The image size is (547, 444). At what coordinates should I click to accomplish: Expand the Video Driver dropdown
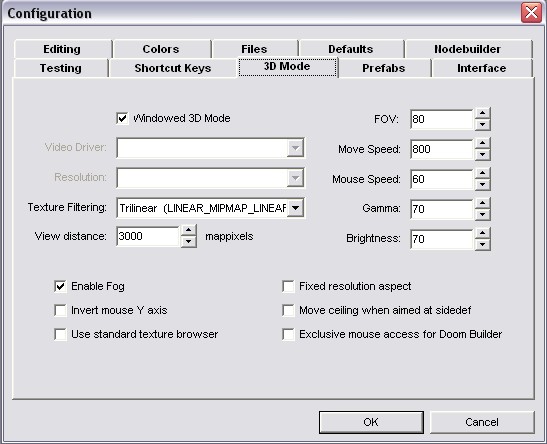click(295, 148)
